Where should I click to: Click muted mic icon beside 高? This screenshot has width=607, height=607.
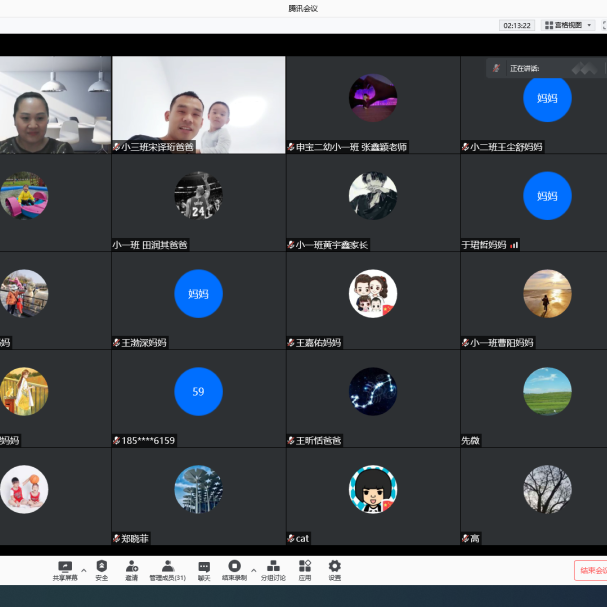click(x=465, y=538)
